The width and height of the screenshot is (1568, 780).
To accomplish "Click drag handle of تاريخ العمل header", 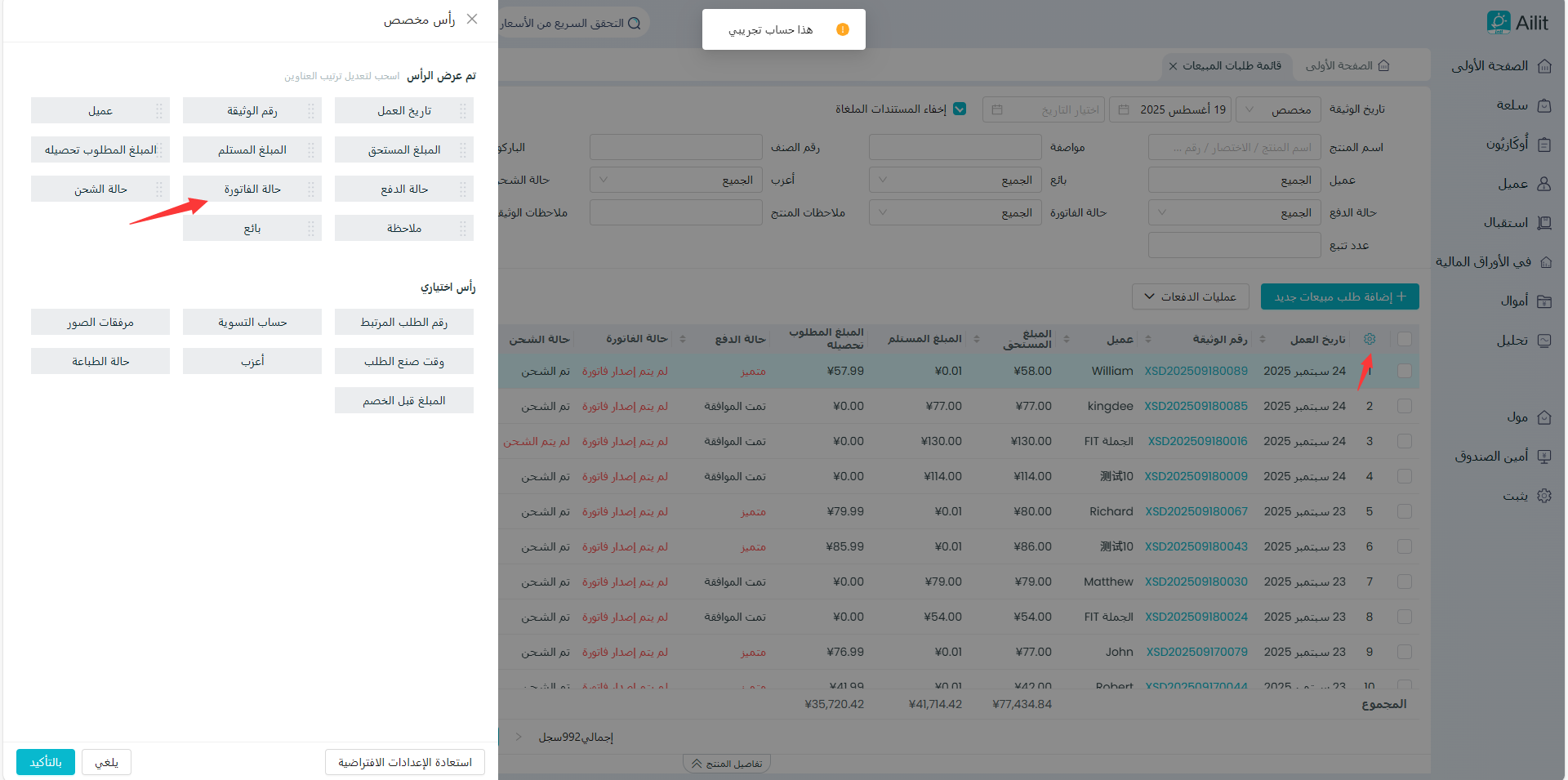I will 463,111.
